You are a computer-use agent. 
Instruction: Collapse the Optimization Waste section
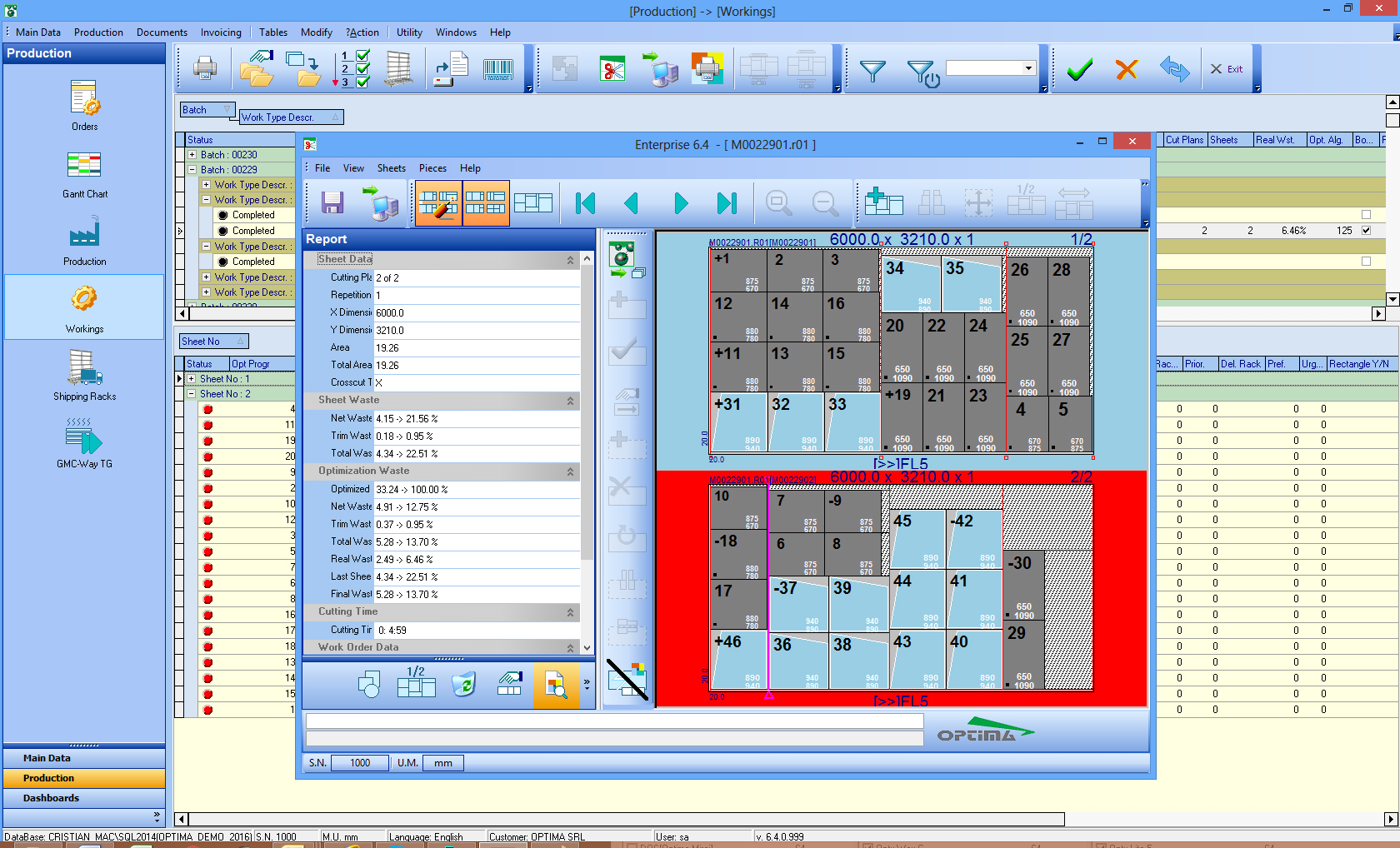[570, 471]
